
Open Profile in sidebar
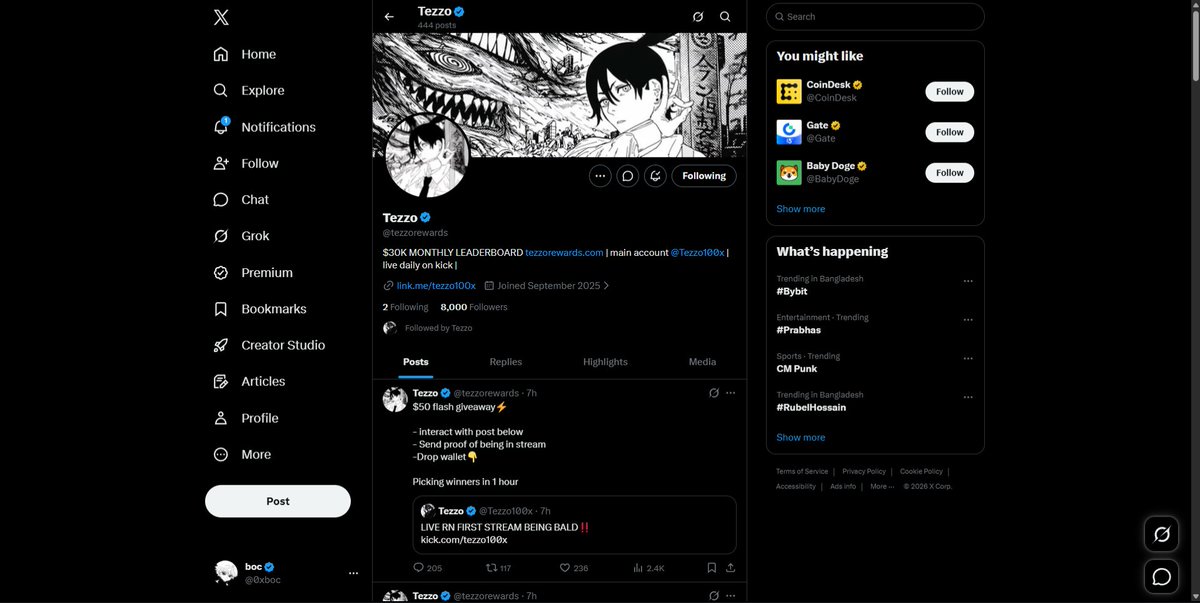[246, 418]
